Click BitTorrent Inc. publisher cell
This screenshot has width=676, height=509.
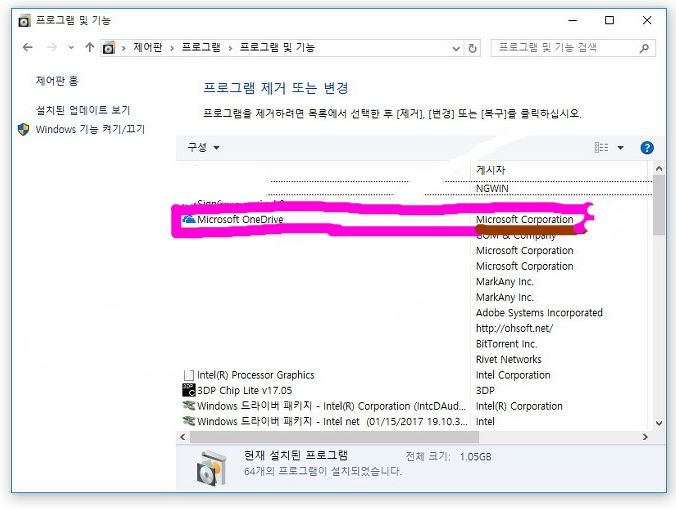click(506, 344)
